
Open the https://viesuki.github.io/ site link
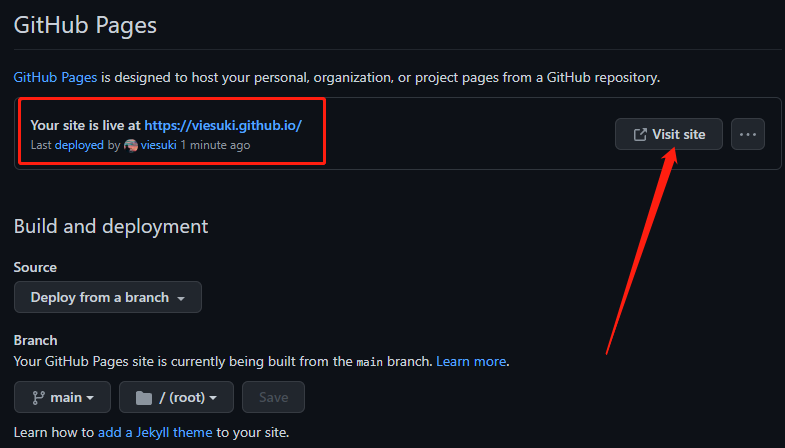pos(223,125)
